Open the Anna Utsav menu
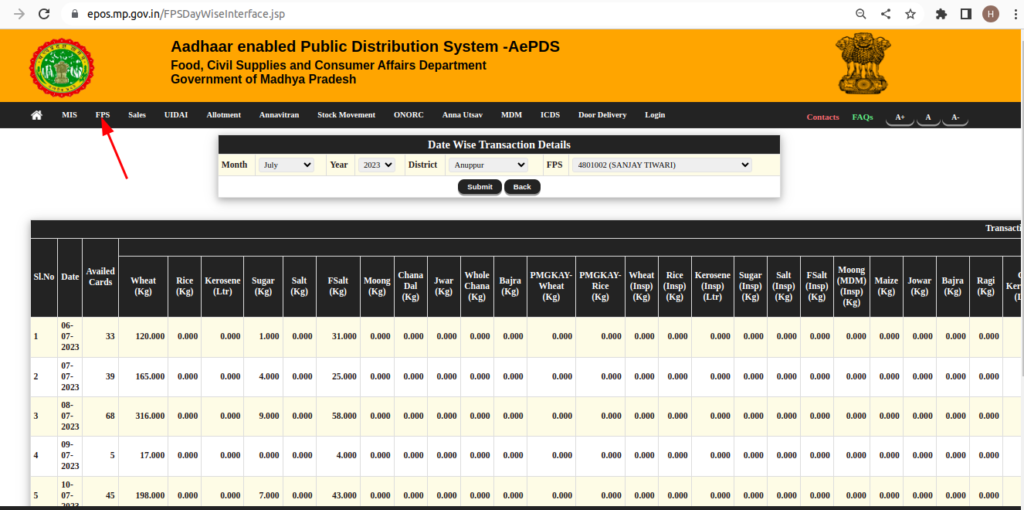 point(462,115)
